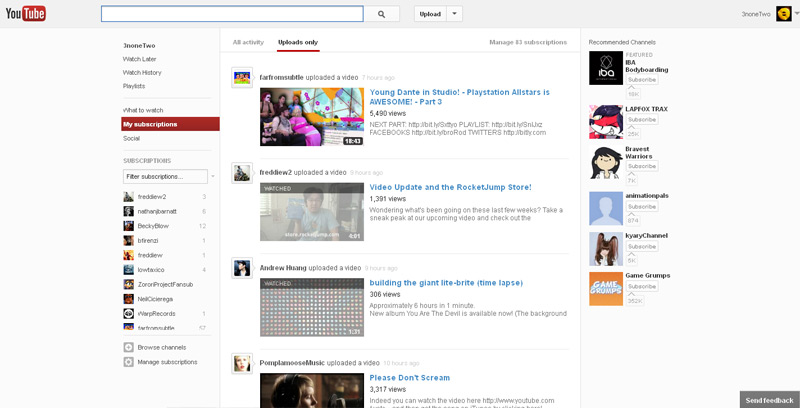Open Game Grumps channel logo
The width and height of the screenshot is (800, 408).
606,289
